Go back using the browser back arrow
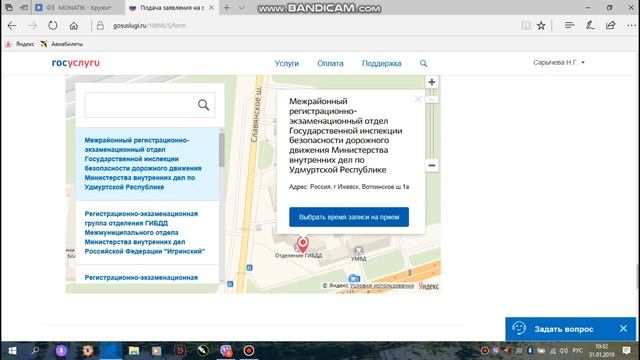The height and width of the screenshot is (360, 640). click(x=12, y=26)
